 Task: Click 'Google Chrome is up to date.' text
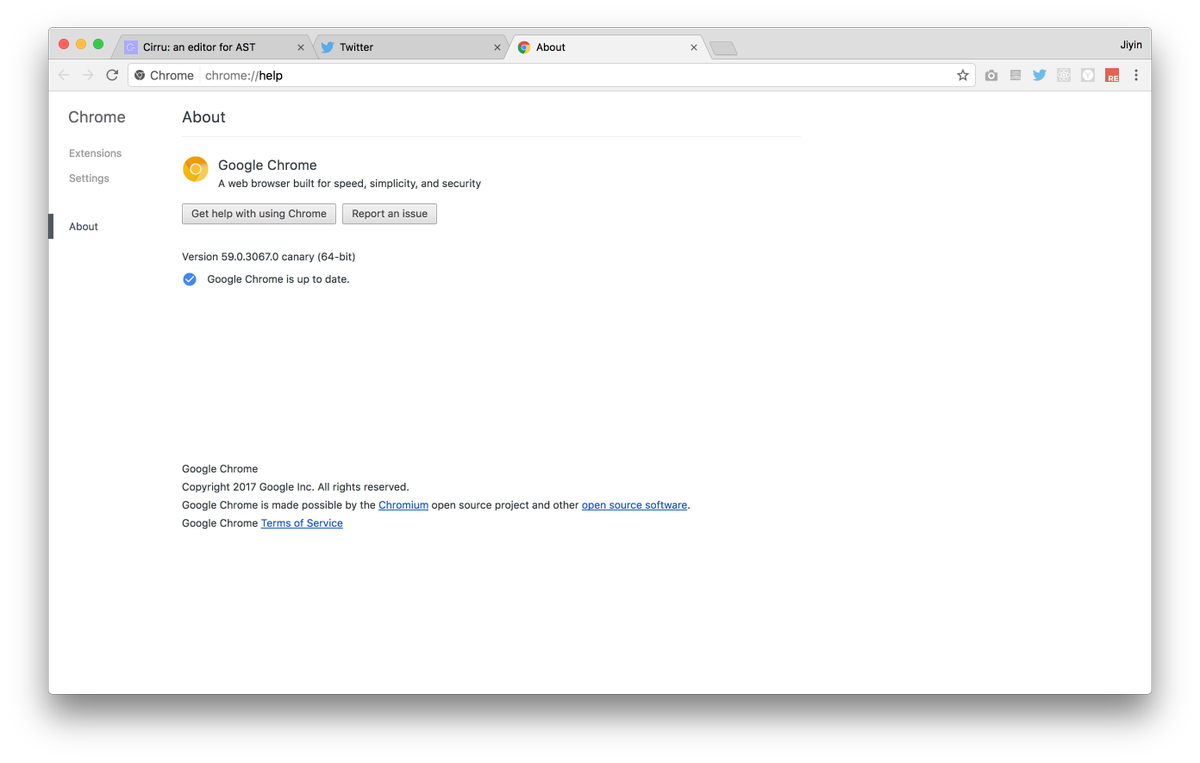[x=278, y=279]
